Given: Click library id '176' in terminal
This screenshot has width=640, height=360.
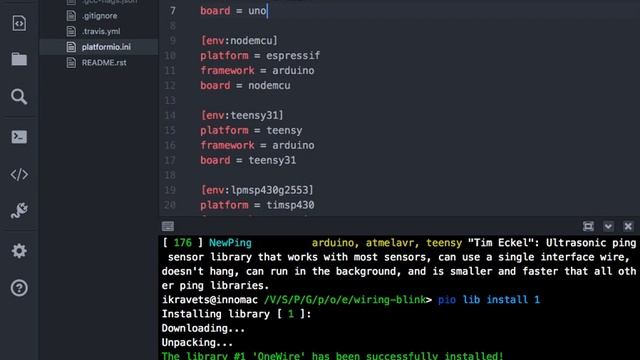Looking at the screenshot, I should click(x=182, y=243).
